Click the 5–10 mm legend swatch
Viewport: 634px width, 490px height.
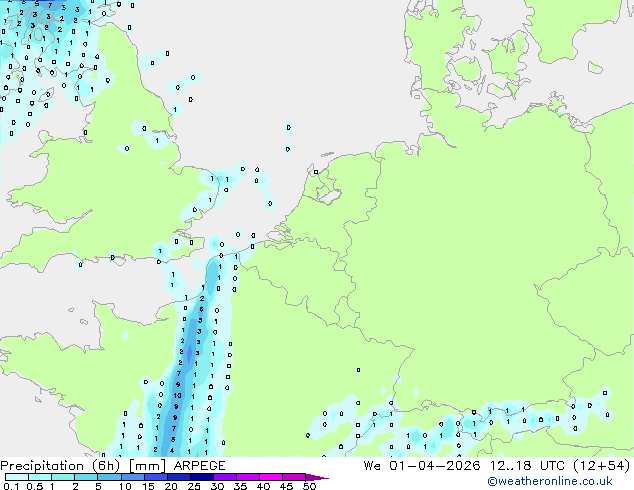[109, 477]
